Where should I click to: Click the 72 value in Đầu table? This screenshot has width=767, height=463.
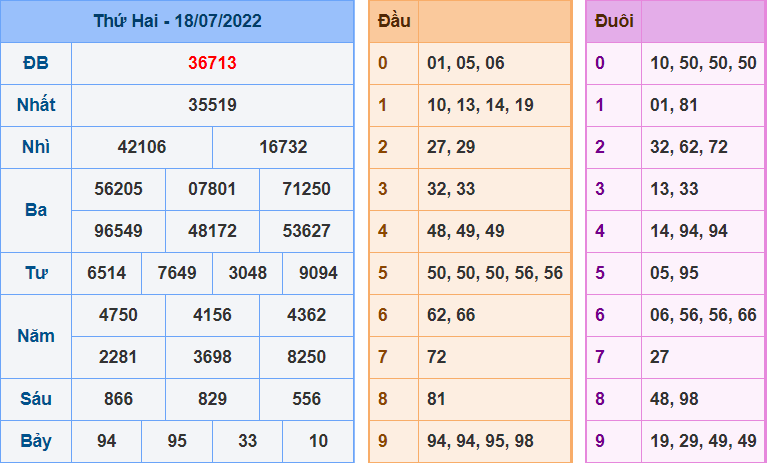coord(437,357)
